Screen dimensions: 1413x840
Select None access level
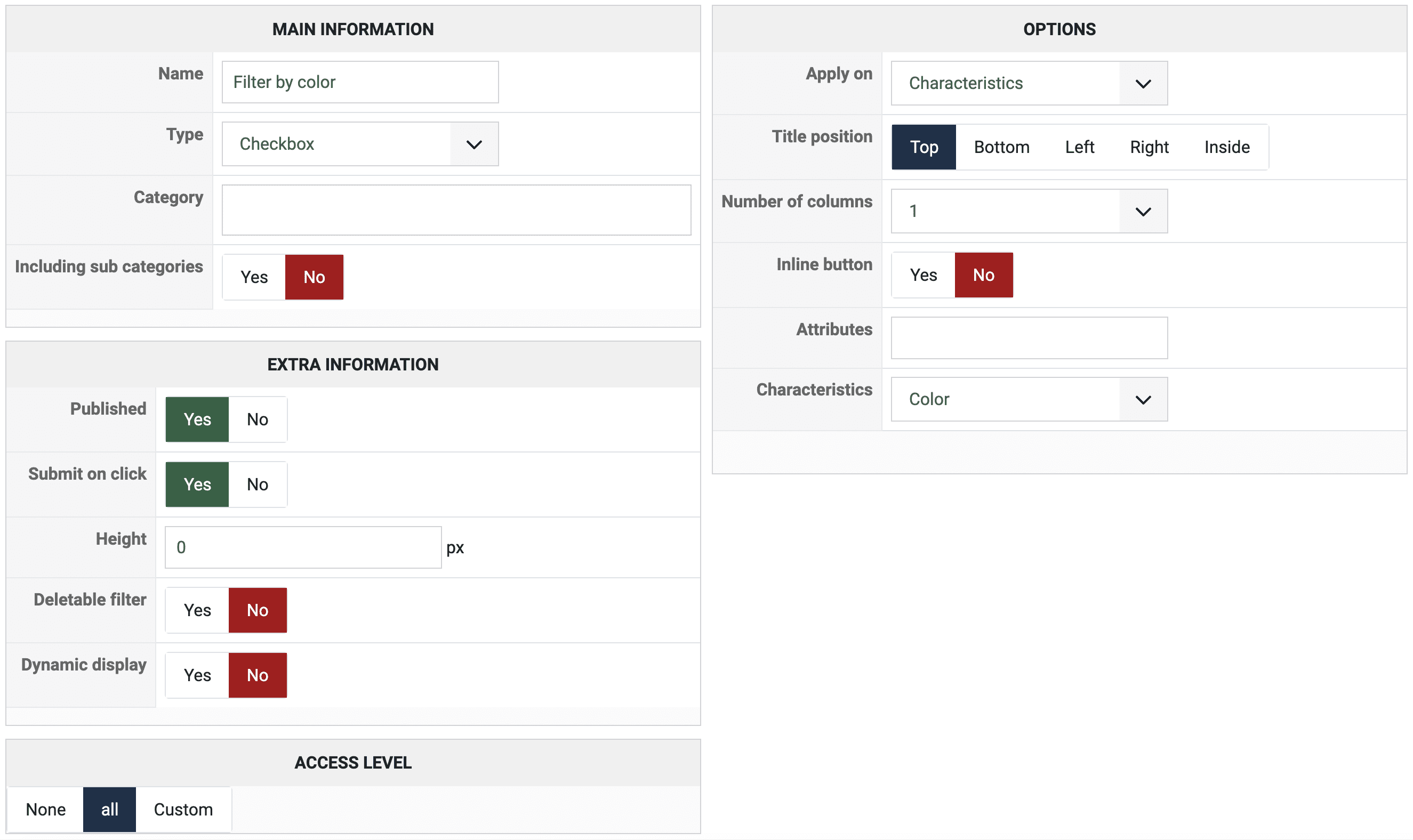46,810
